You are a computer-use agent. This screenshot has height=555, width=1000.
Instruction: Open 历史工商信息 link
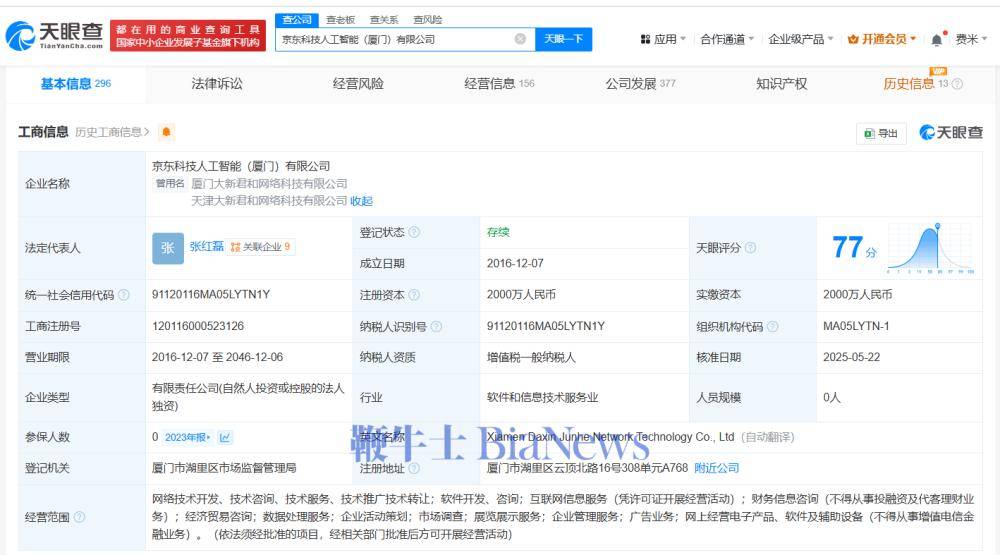coord(112,132)
